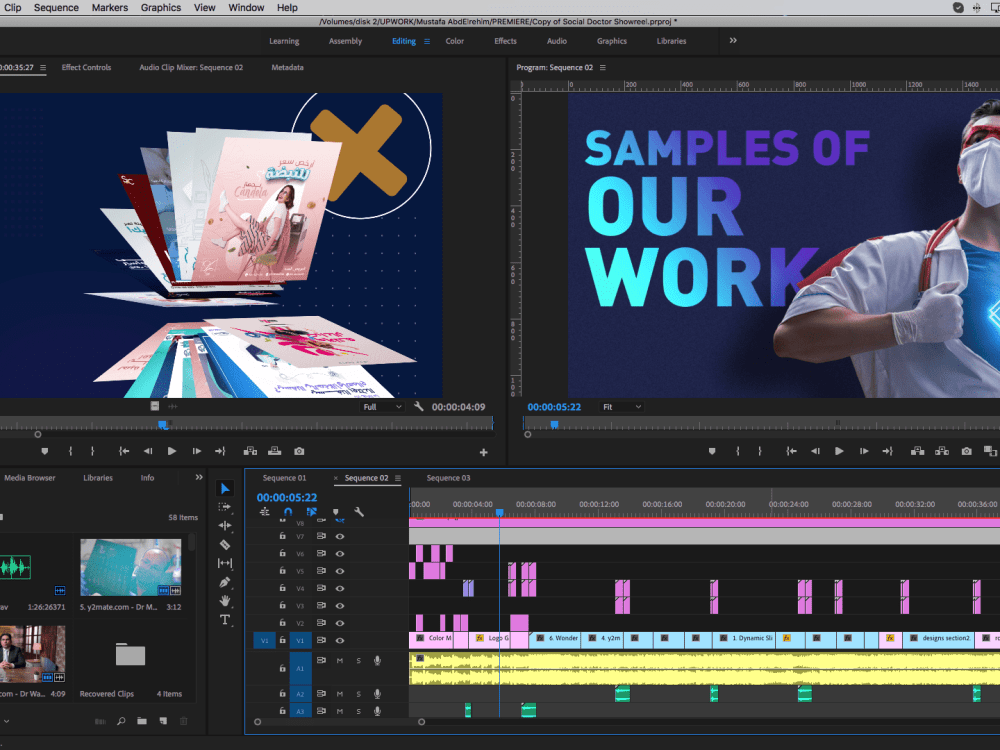
Task: Export frame from Program monitor
Action: click(x=966, y=451)
